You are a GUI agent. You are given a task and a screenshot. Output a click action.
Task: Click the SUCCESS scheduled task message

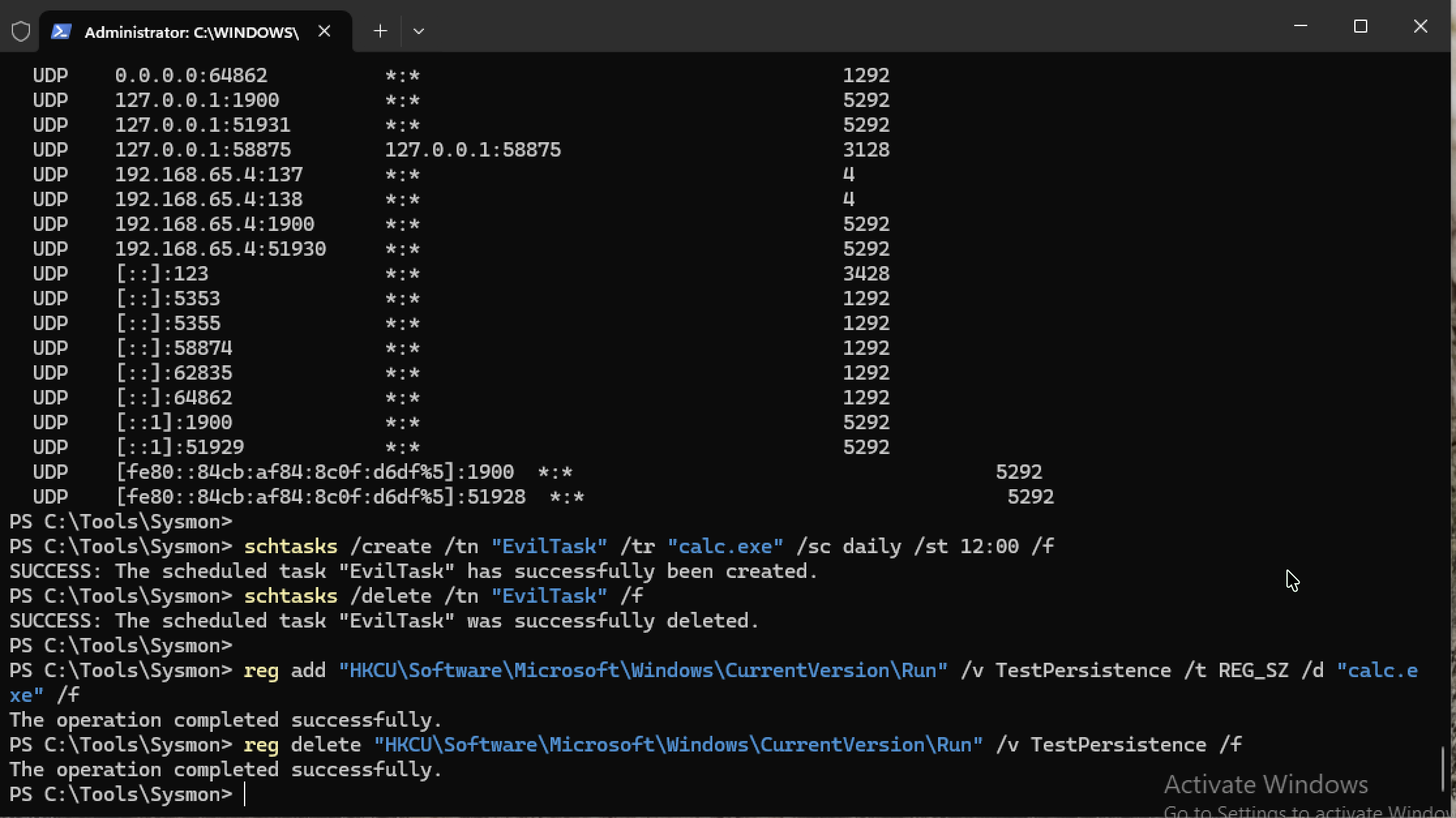411,571
